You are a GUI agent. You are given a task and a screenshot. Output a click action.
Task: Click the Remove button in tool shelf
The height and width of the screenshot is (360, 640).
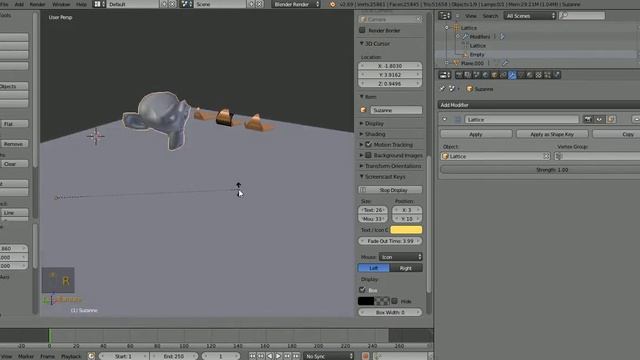14,144
